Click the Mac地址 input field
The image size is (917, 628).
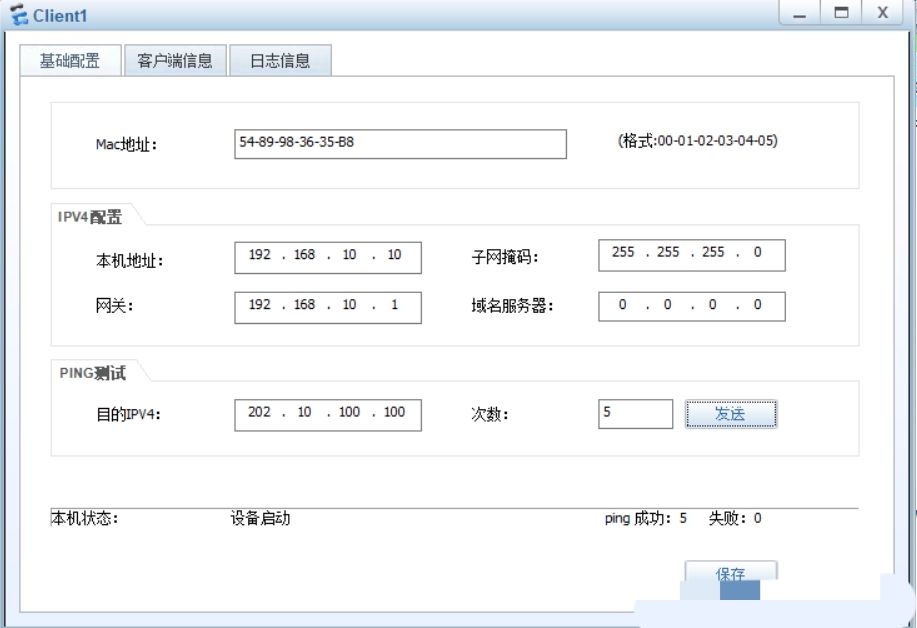point(400,144)
